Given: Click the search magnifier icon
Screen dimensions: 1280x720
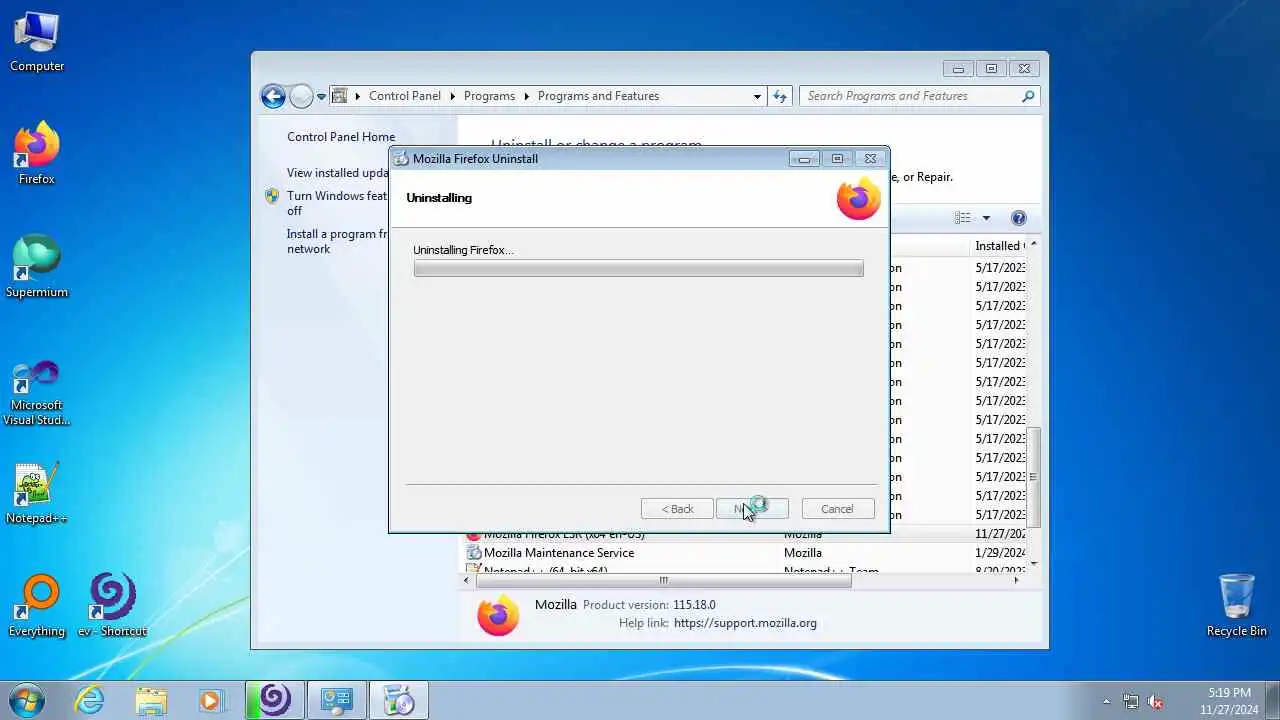Looking at the screenshot, I should [1028, 96].
